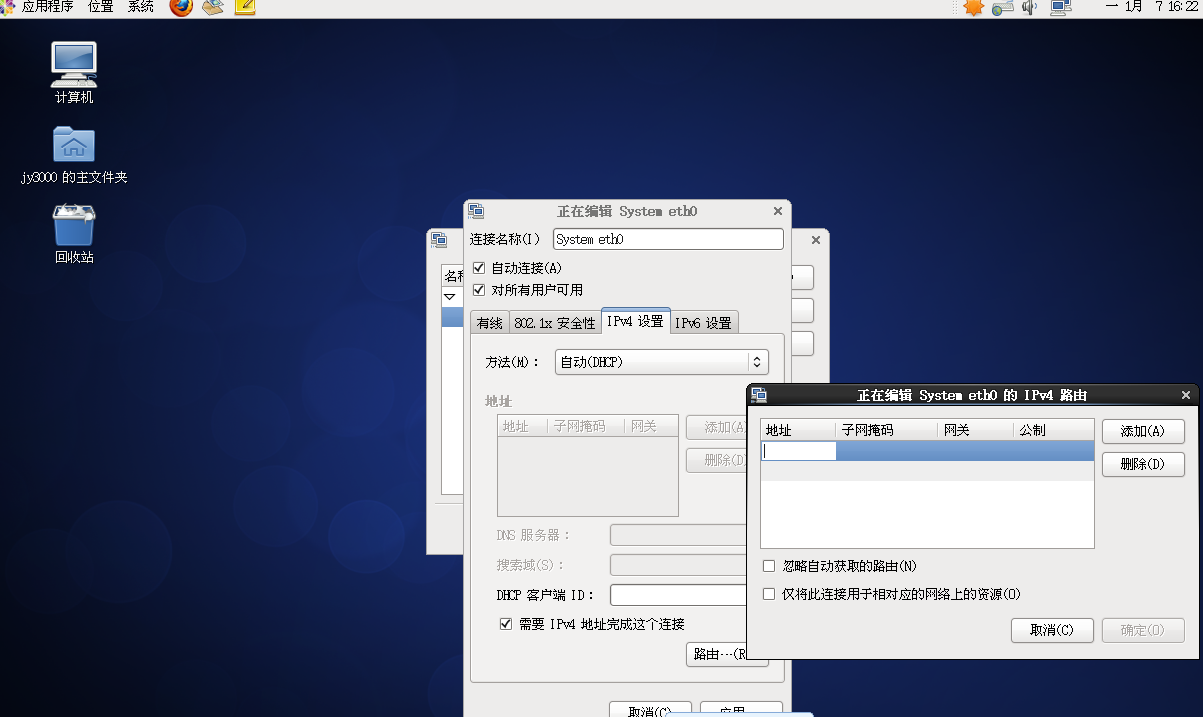
Task: Open the 位置 menu
Action: pos(100,7)
